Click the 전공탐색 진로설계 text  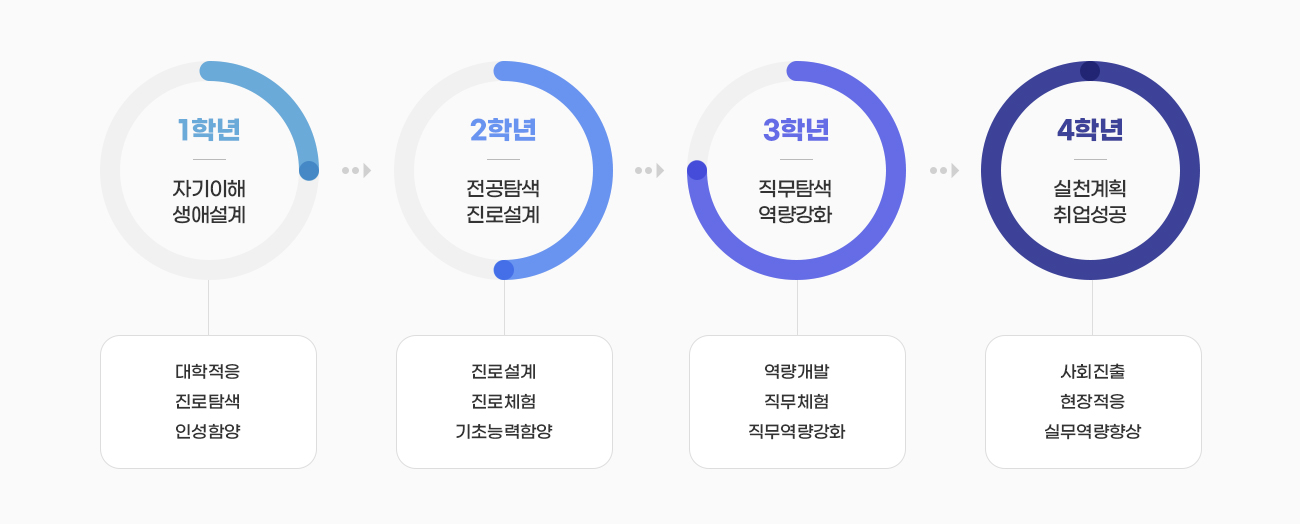(503, 201)
